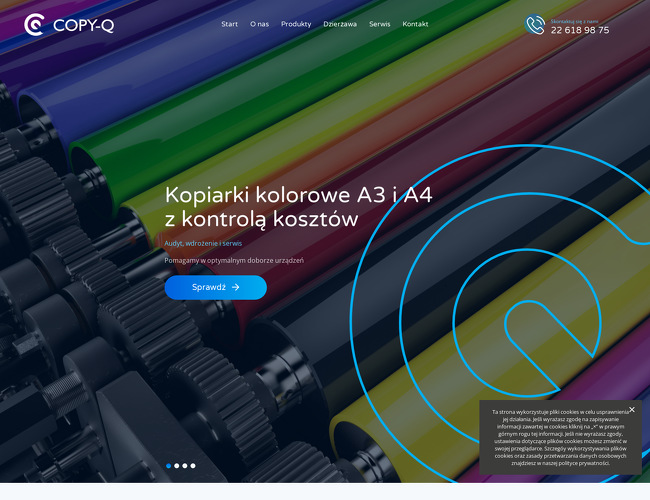The image size is (650, 500).
Task: Select the first slider dot
Action: [x=168, y=466]
